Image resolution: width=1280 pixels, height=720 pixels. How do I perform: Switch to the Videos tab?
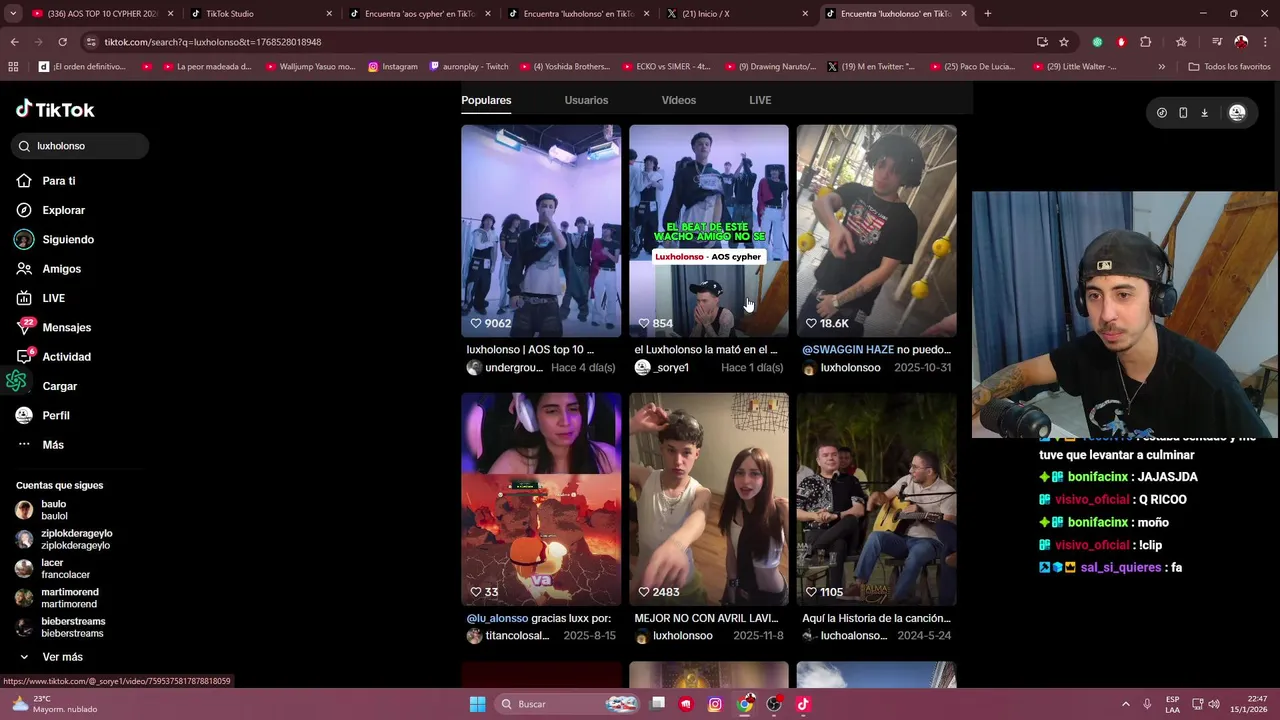coord(678,100)
